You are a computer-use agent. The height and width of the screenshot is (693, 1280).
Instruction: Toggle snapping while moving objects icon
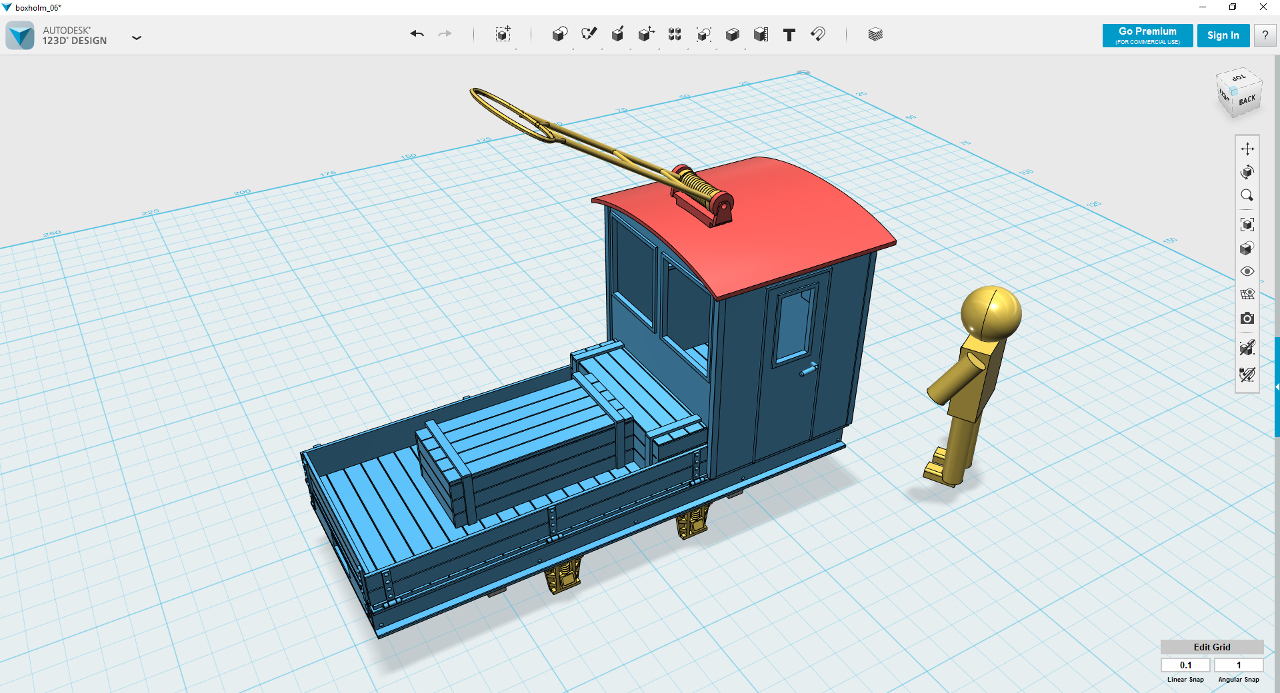[x=1247, y=348]
